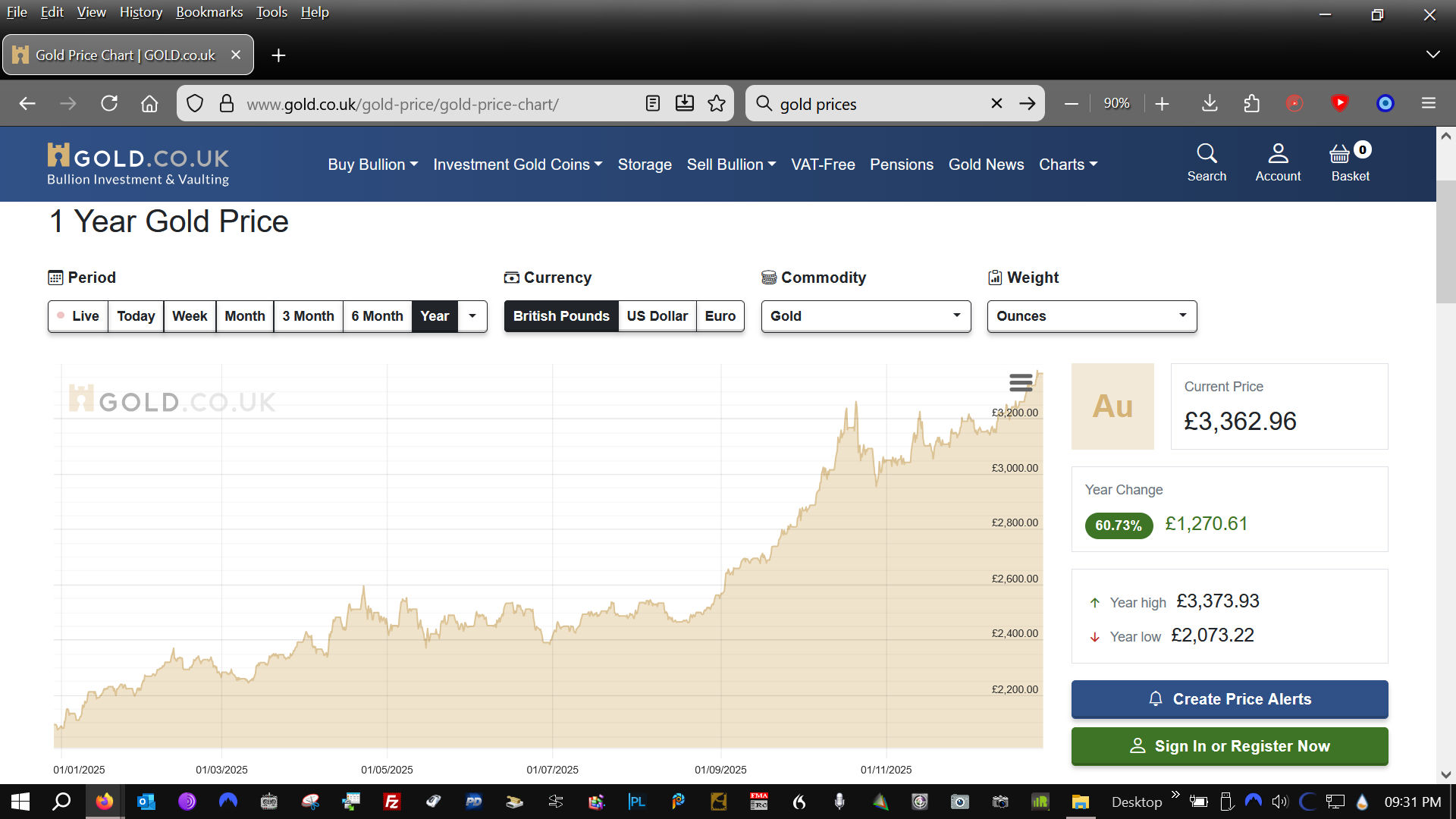Expand the Weight Ounces dropdown

1091,316
